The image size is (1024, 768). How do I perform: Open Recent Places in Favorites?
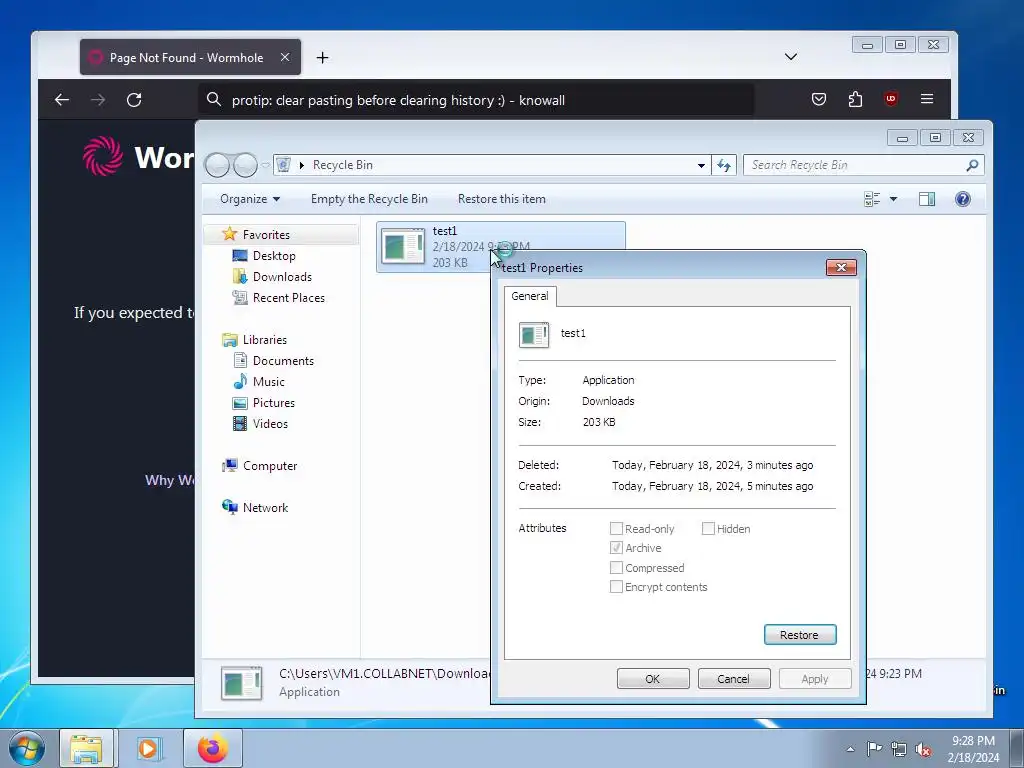point(289,298)
